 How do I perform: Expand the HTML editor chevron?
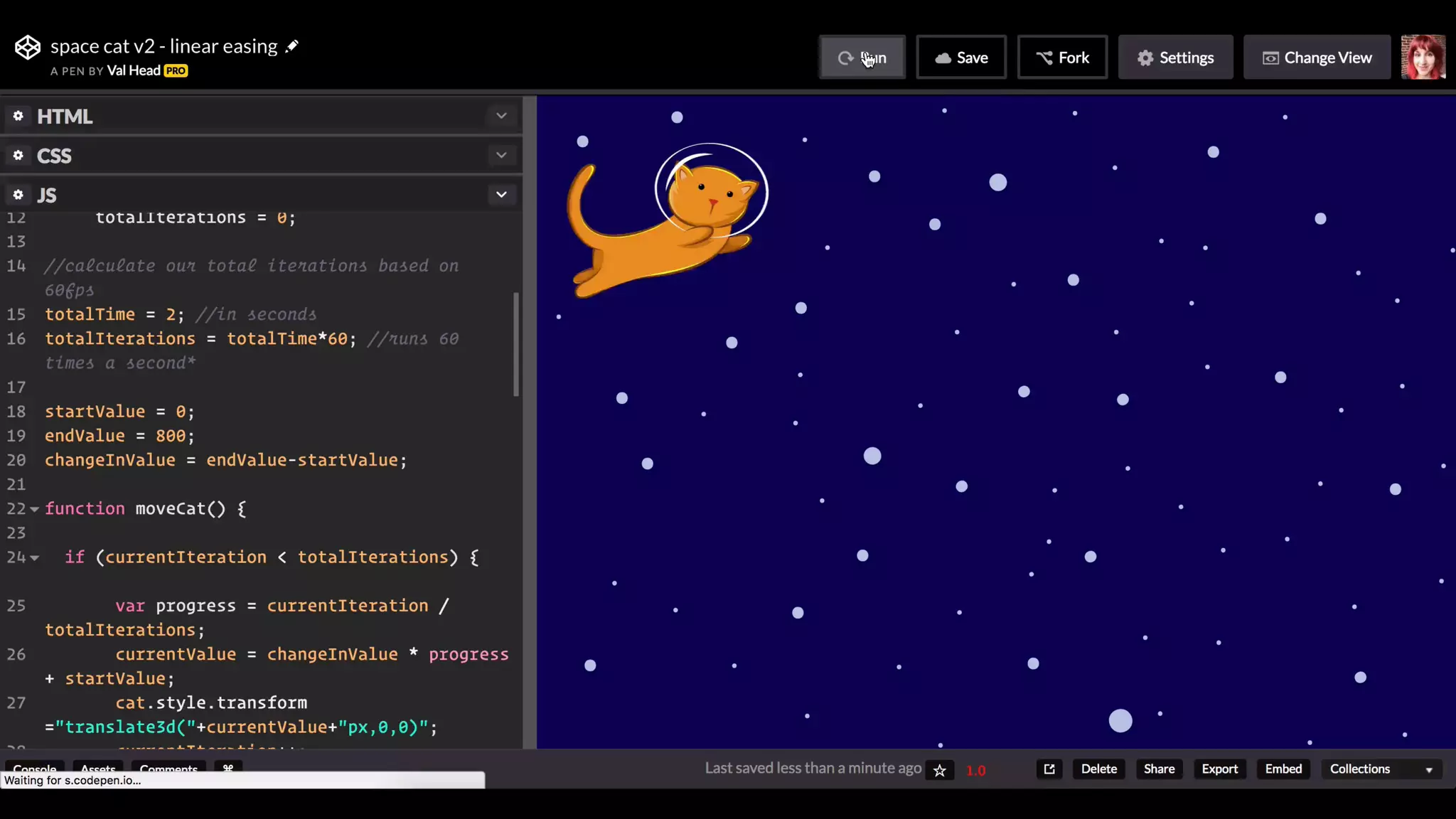pyautogui.click(x=501, y=116)
